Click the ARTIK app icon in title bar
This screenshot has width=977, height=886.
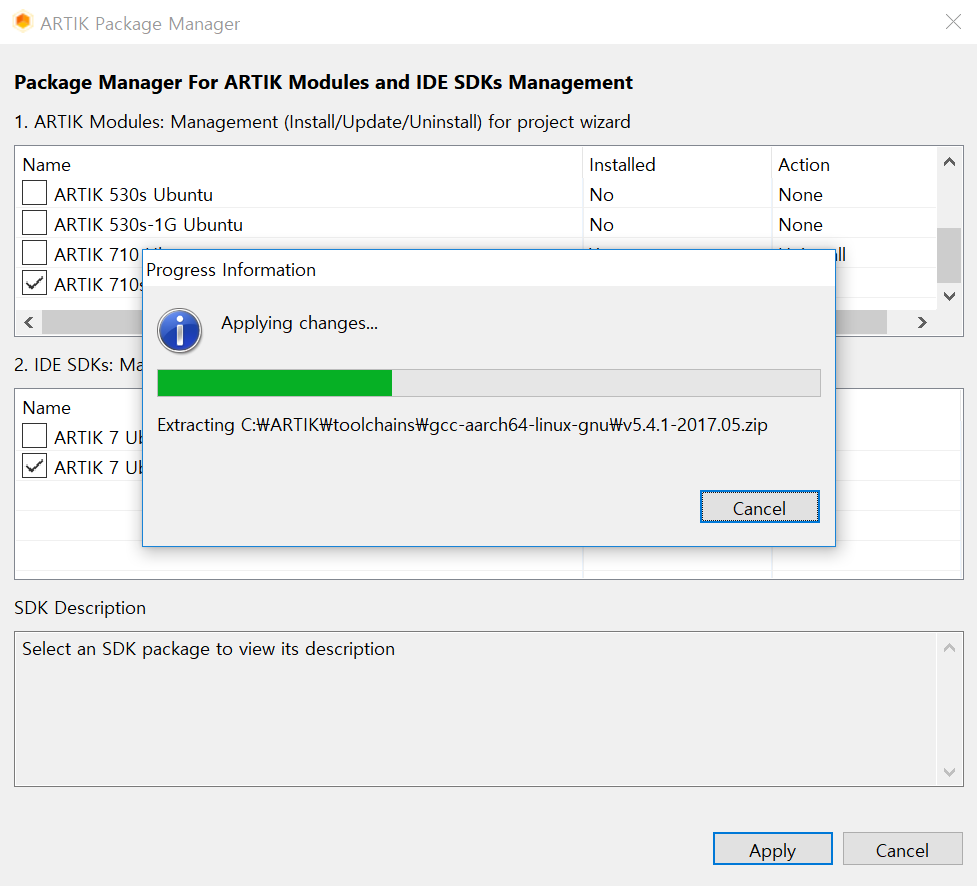tap(23, 22)
